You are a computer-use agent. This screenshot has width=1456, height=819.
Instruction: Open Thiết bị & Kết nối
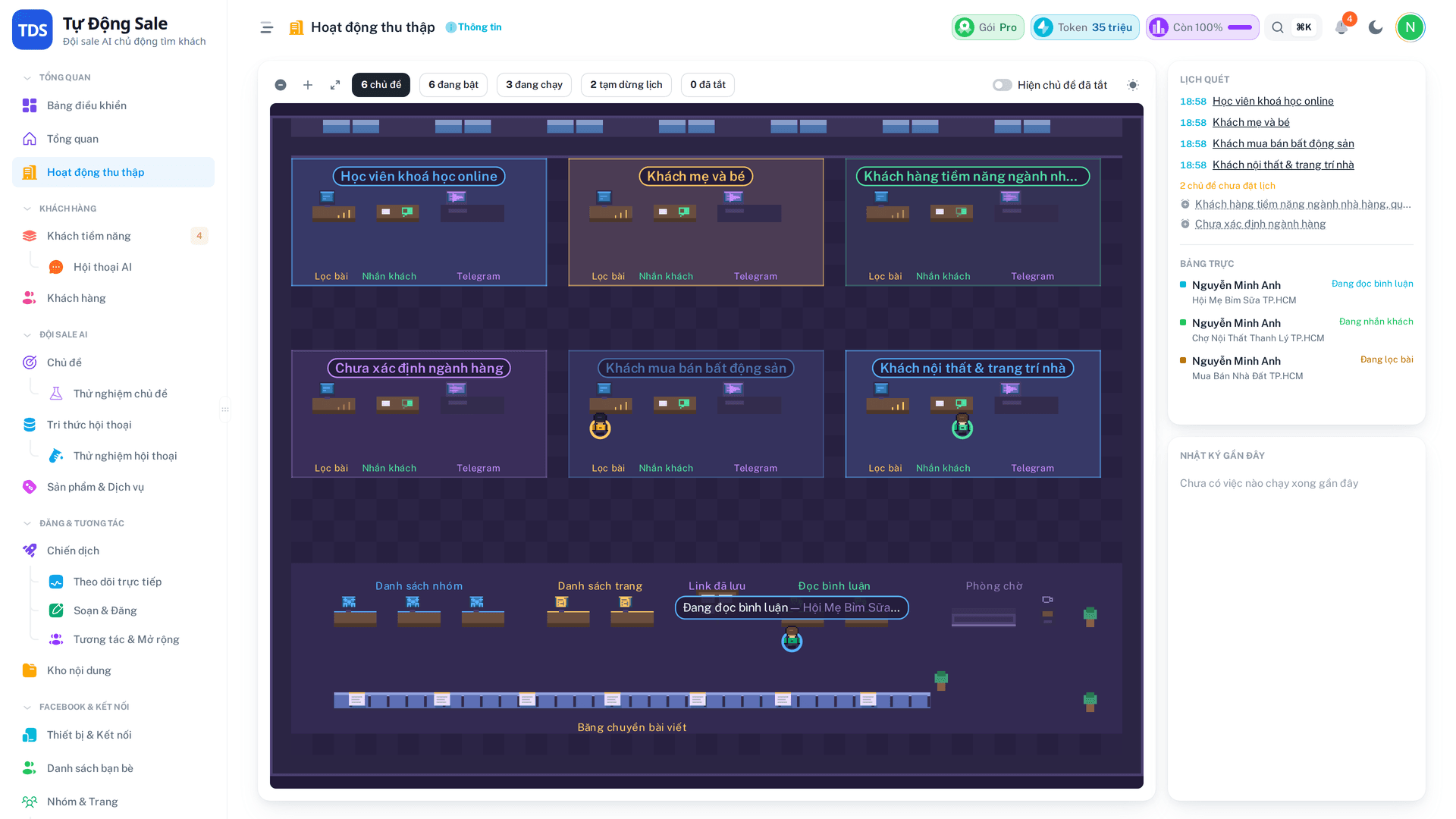pyautogui.click(x=113, y=735)
